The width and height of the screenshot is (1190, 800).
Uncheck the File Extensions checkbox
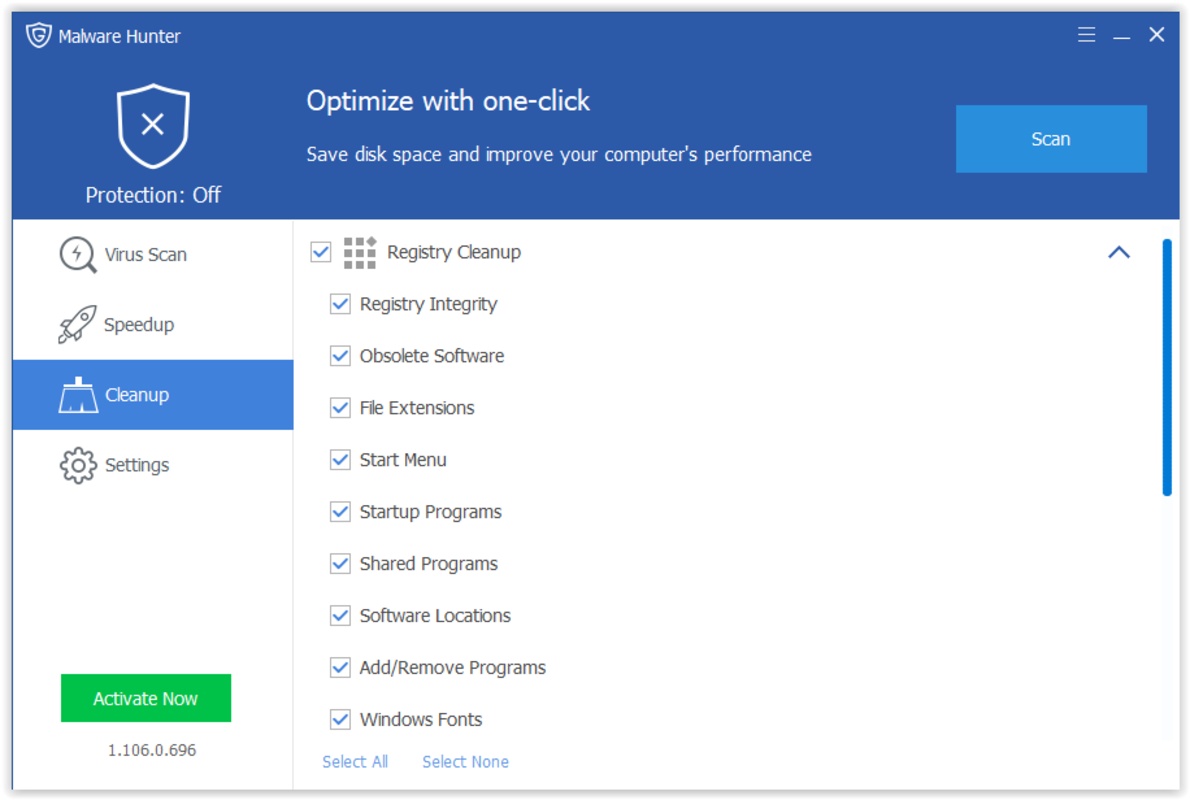click(340, 408)
